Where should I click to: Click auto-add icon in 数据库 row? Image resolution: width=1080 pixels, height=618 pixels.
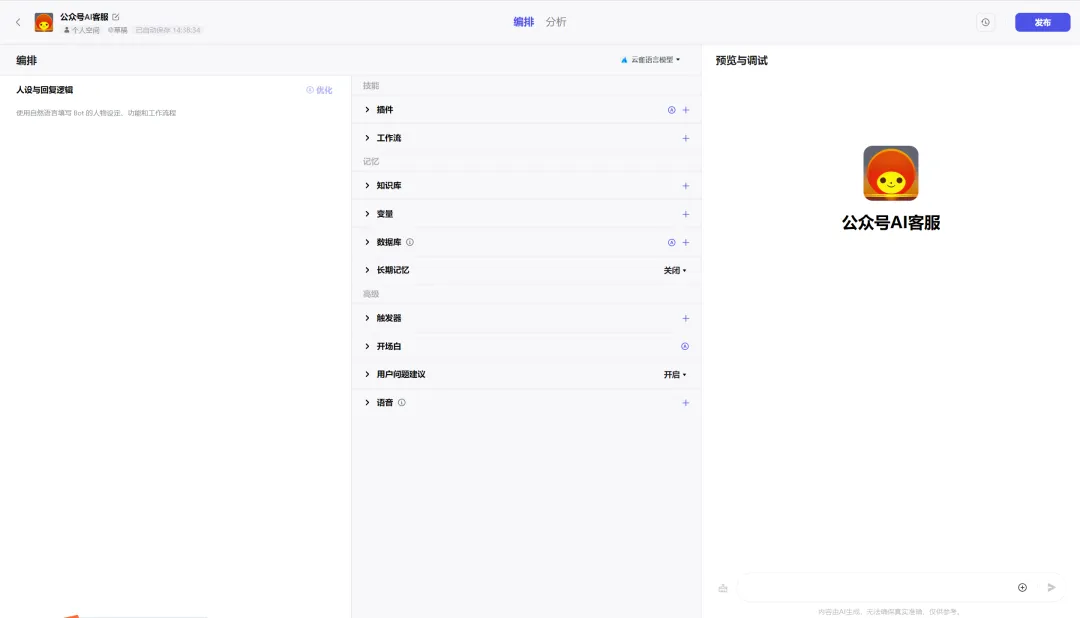tap(671, 242)
